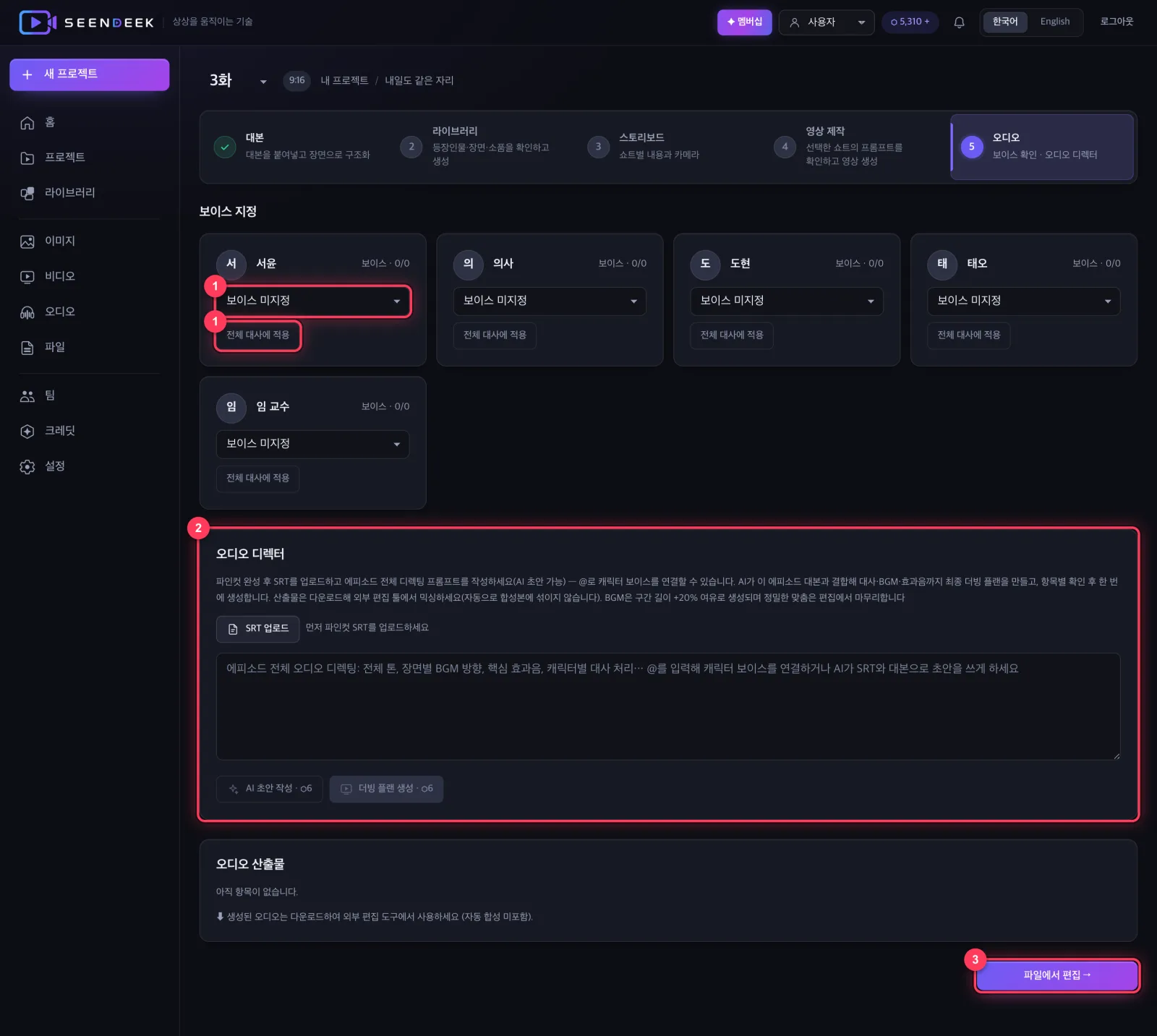
Task: Click the 5,310 credits balance
Action: (910, 22)
